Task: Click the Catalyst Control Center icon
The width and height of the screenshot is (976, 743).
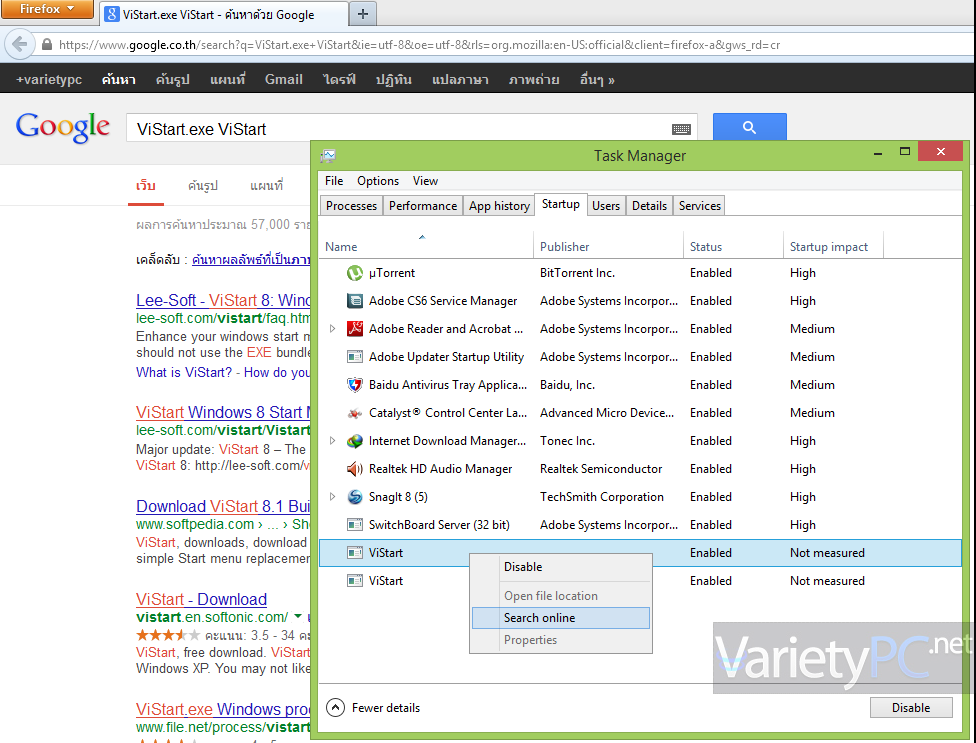Action: pyautogui.click(x=355, y=413)
